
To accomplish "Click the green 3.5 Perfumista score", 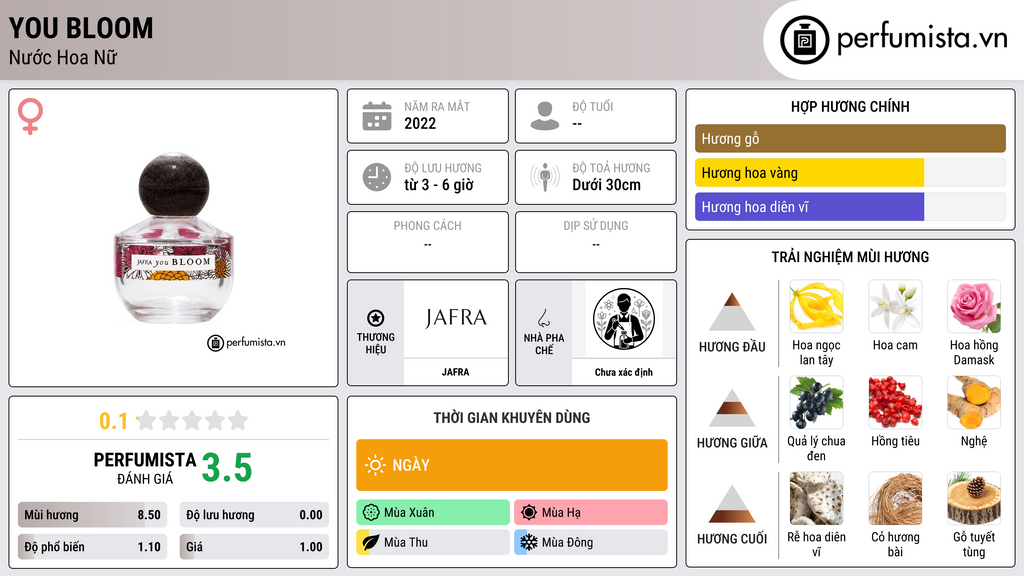I will 227,468.
